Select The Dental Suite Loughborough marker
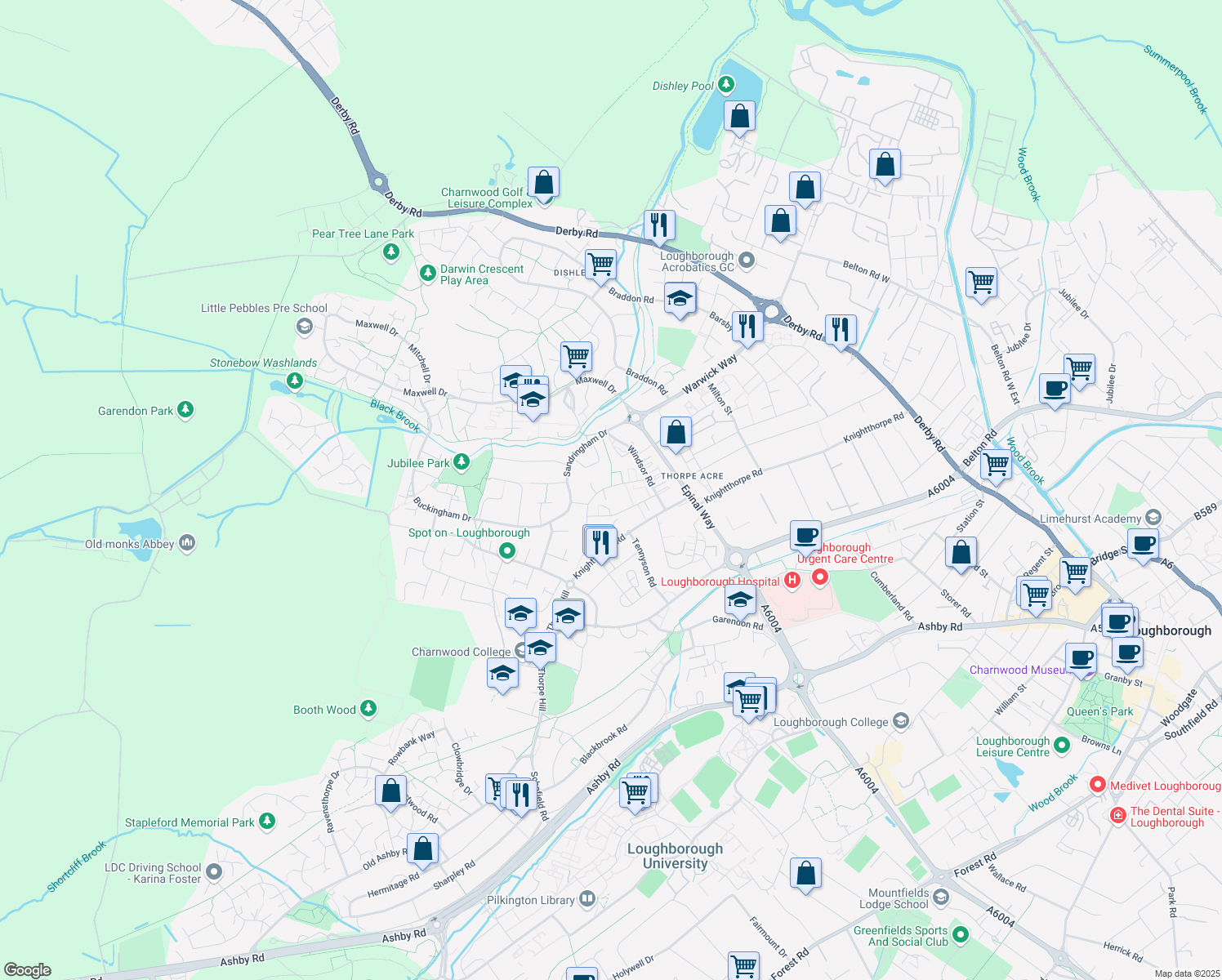This screenshot has height=980, width=1222. pyautogui.click(x=1118, y=815)
